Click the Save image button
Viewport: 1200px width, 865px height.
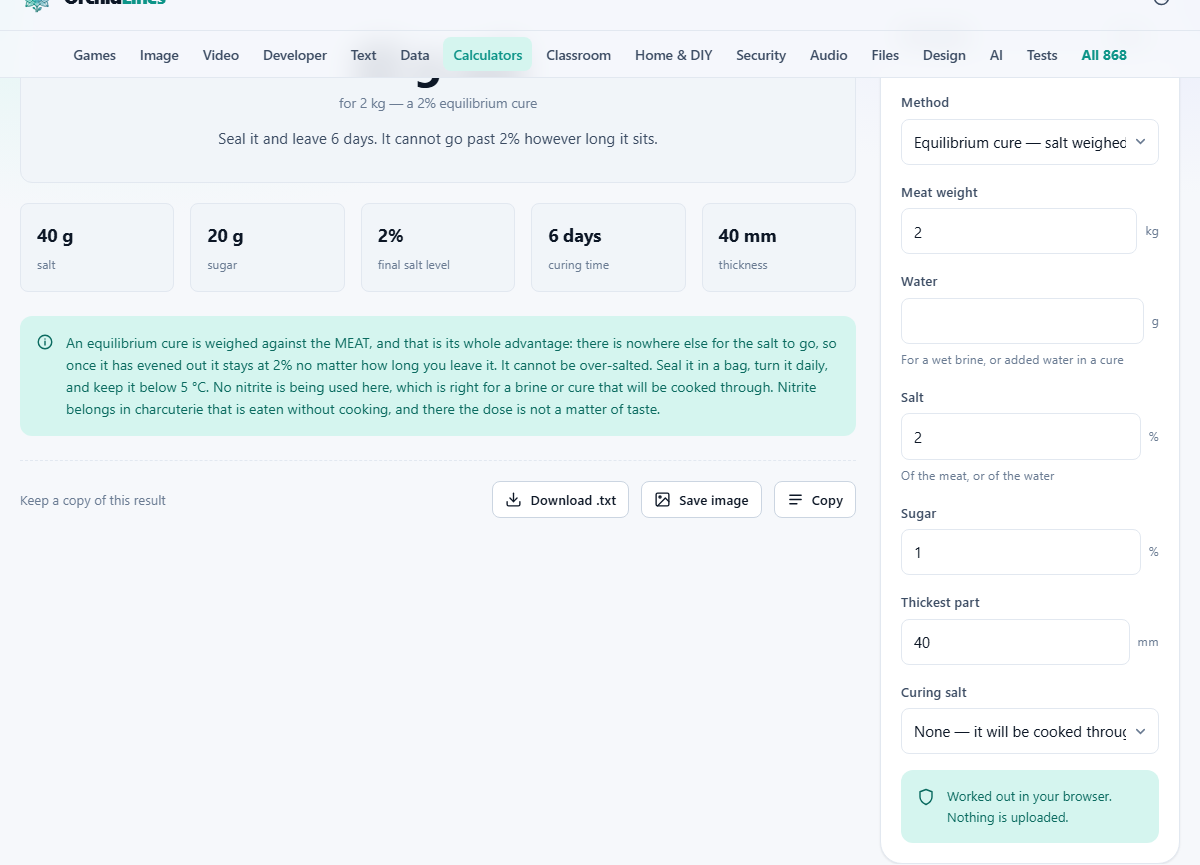[x=701, y=500]
